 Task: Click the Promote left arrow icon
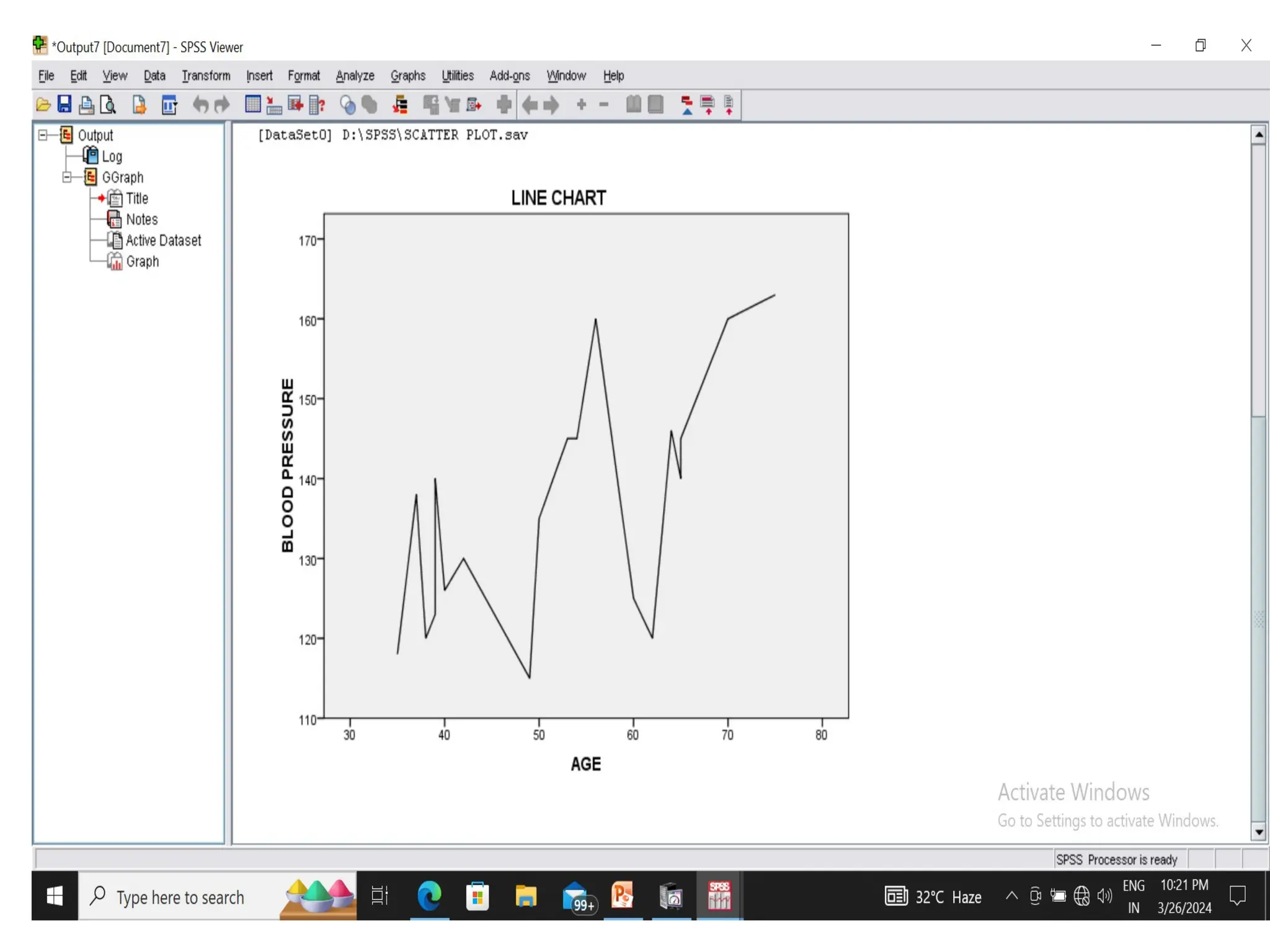pos(530,105)
